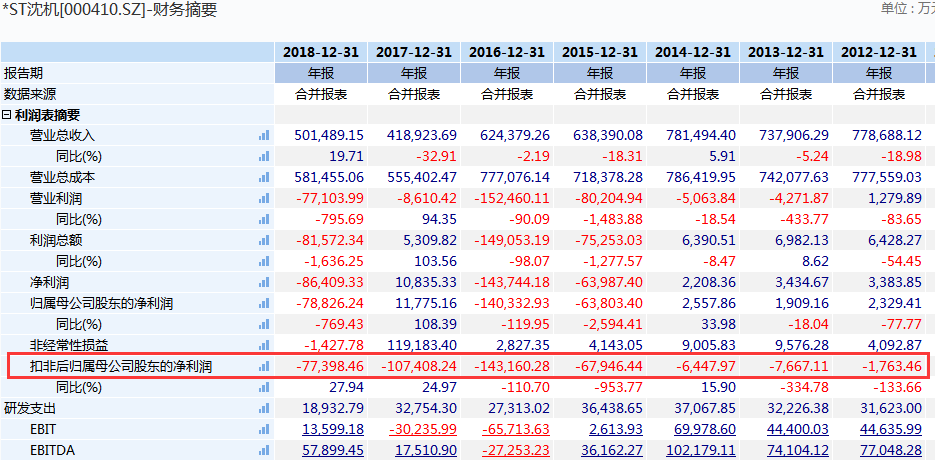
Task: Open chart icon for 研发支出 row
Action: (x=264, y=409)
